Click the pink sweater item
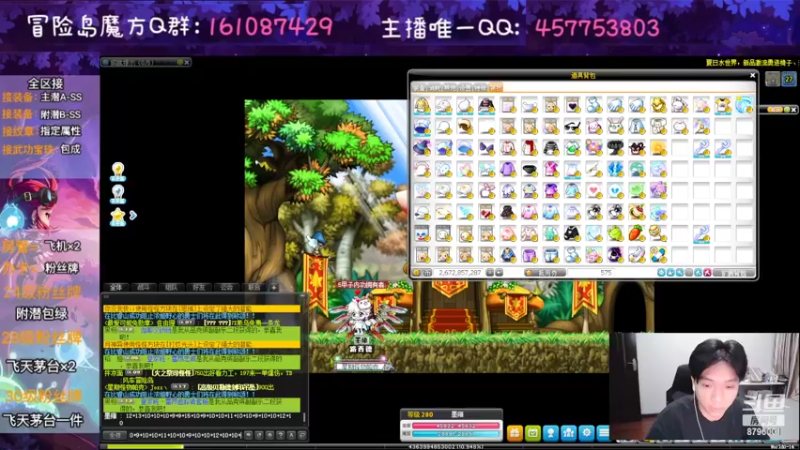Viewport: 800px width, 450px height. [529, 212]
